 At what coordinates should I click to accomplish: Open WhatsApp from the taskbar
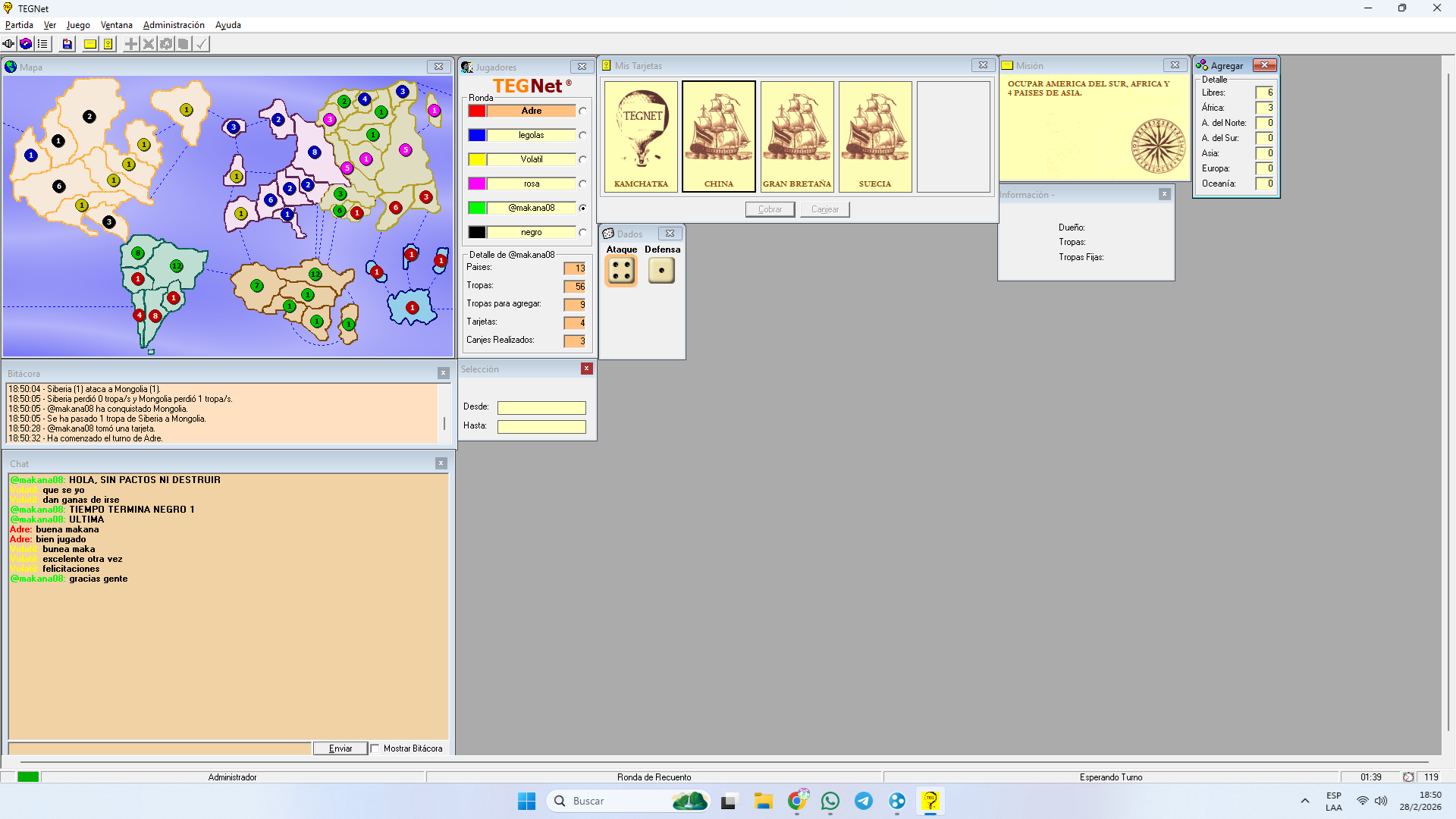(x=830, y=801)
